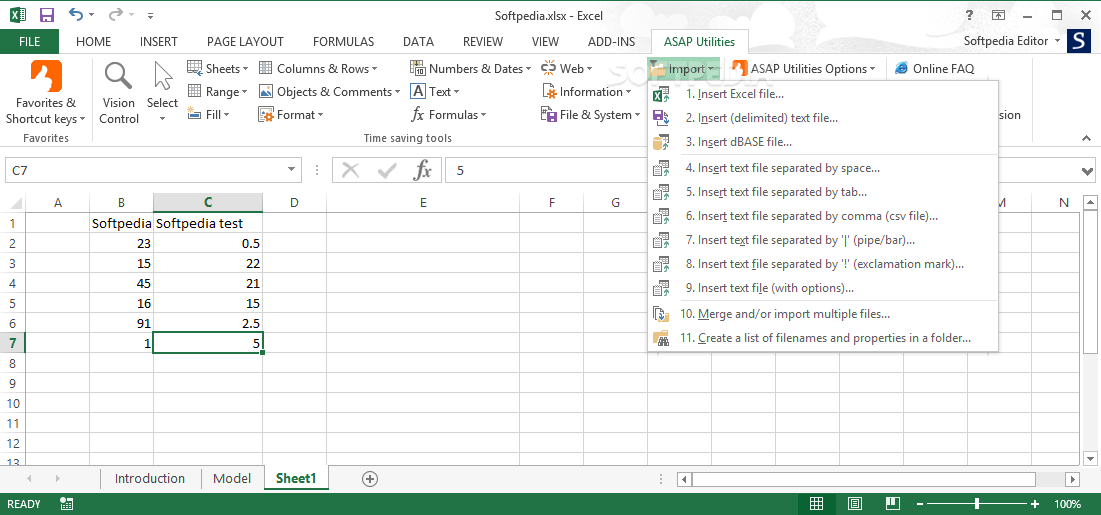Switch to the HOME ribbon tab
Screen dimensions: 1101x515
tap(93, 41)
